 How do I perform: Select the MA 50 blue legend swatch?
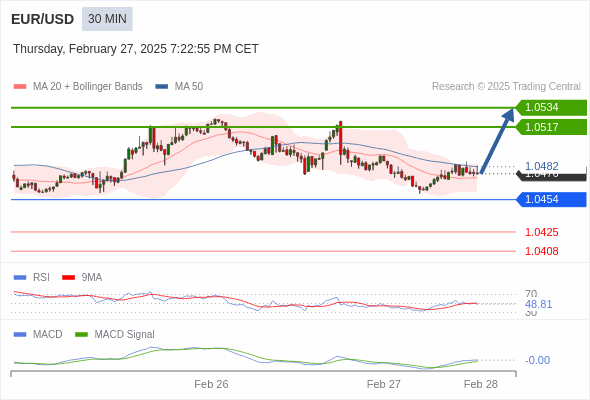point(162,87)
